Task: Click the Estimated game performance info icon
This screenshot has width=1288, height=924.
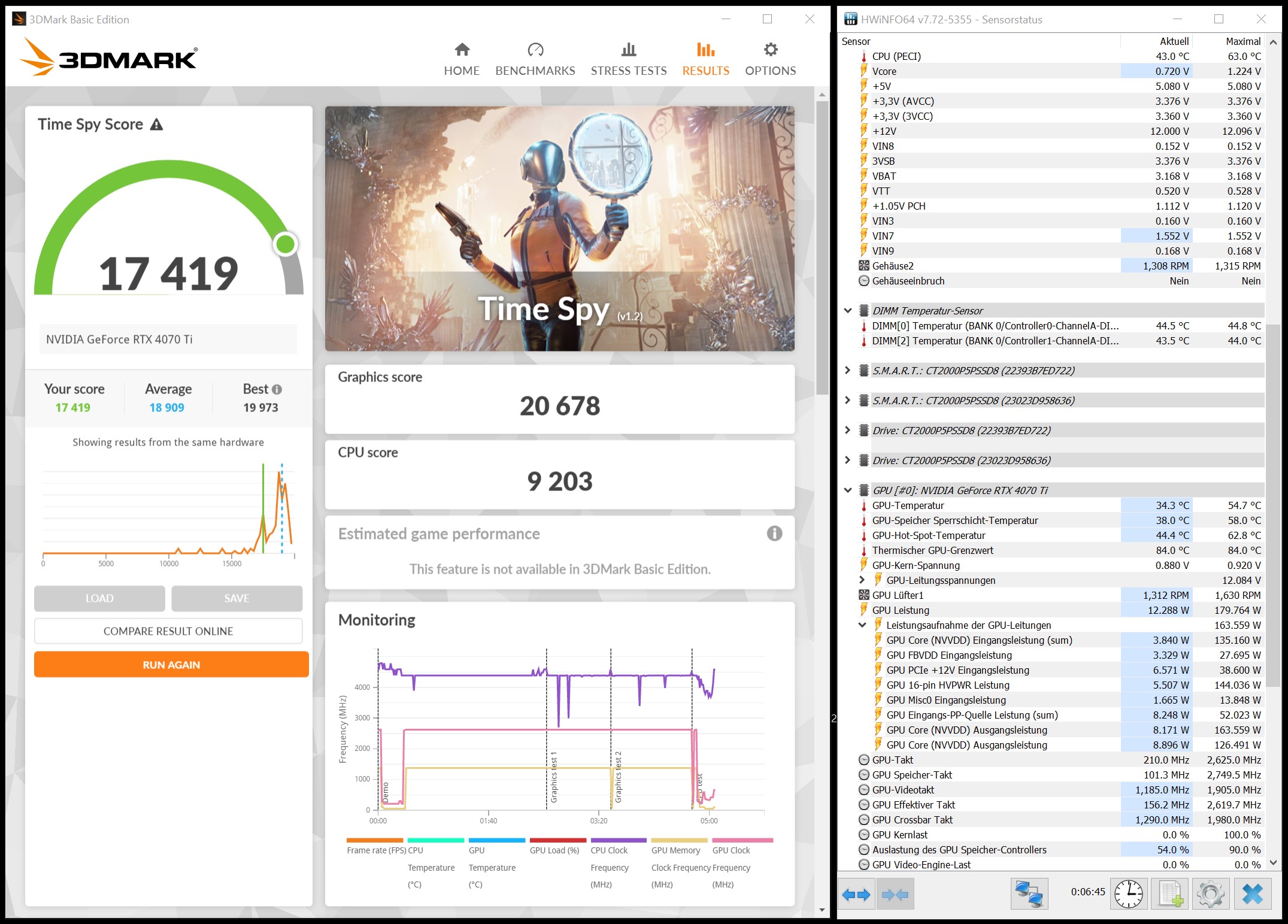Action: point(774,533)
